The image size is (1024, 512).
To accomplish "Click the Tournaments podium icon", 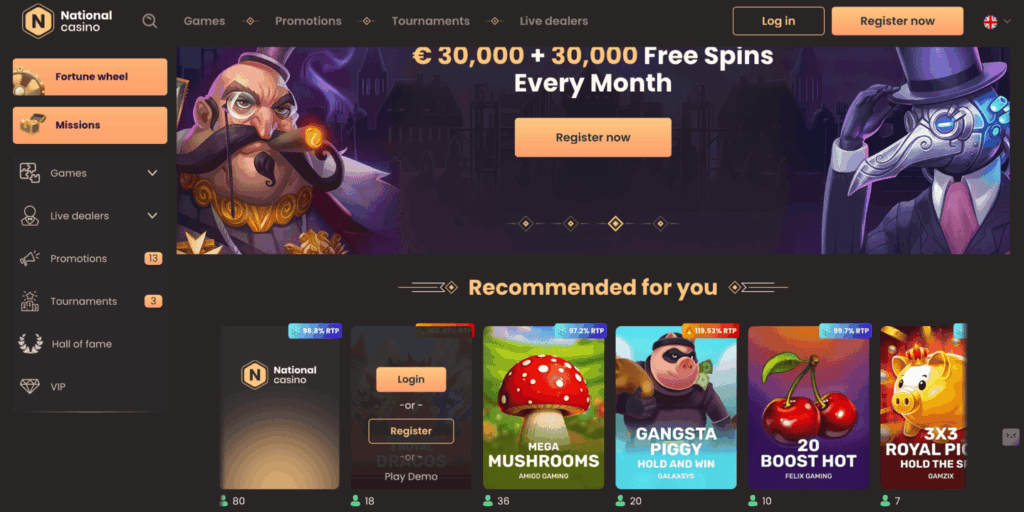I will coord(30,301).
